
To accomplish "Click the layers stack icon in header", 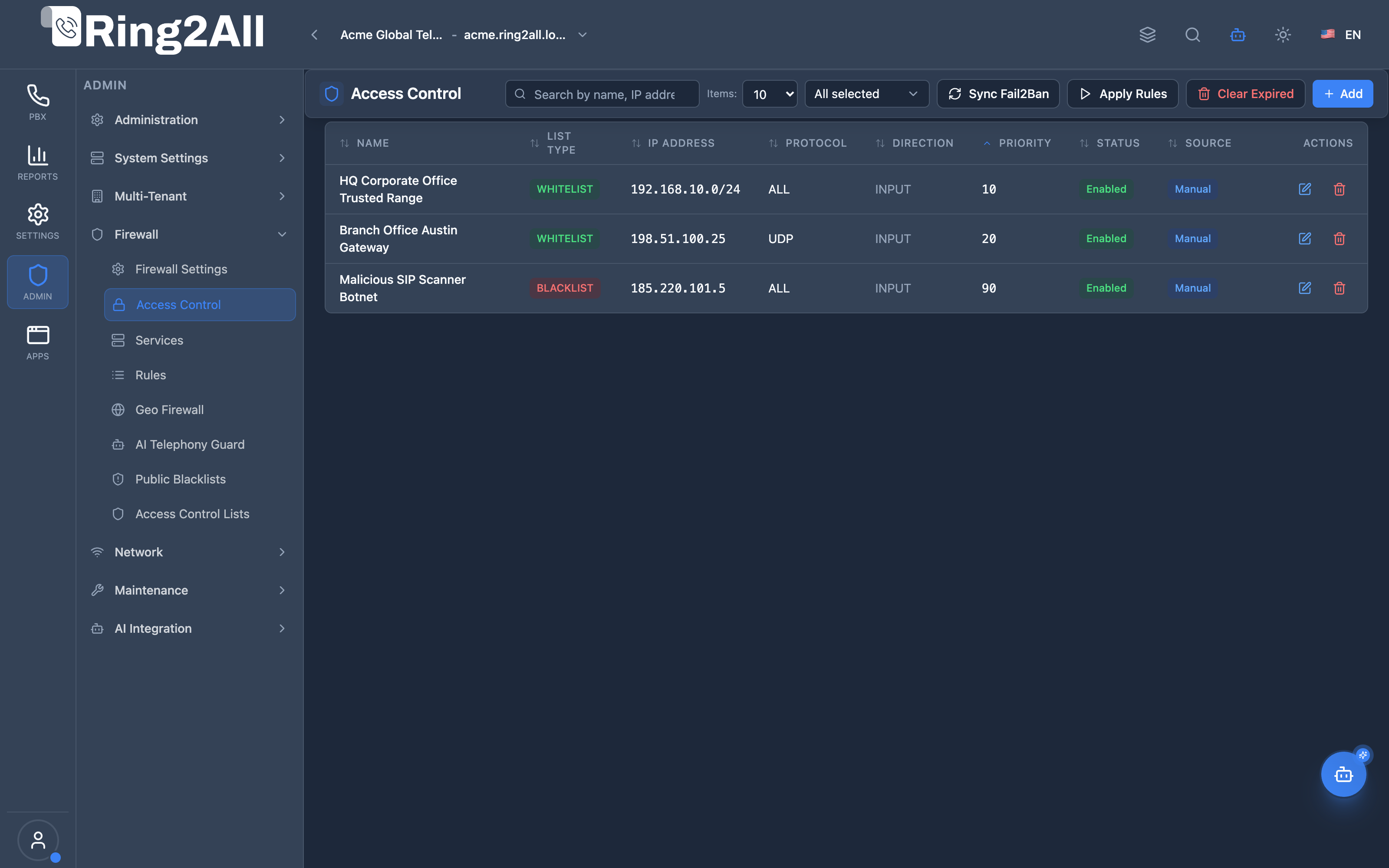I will coord(1147,34).
